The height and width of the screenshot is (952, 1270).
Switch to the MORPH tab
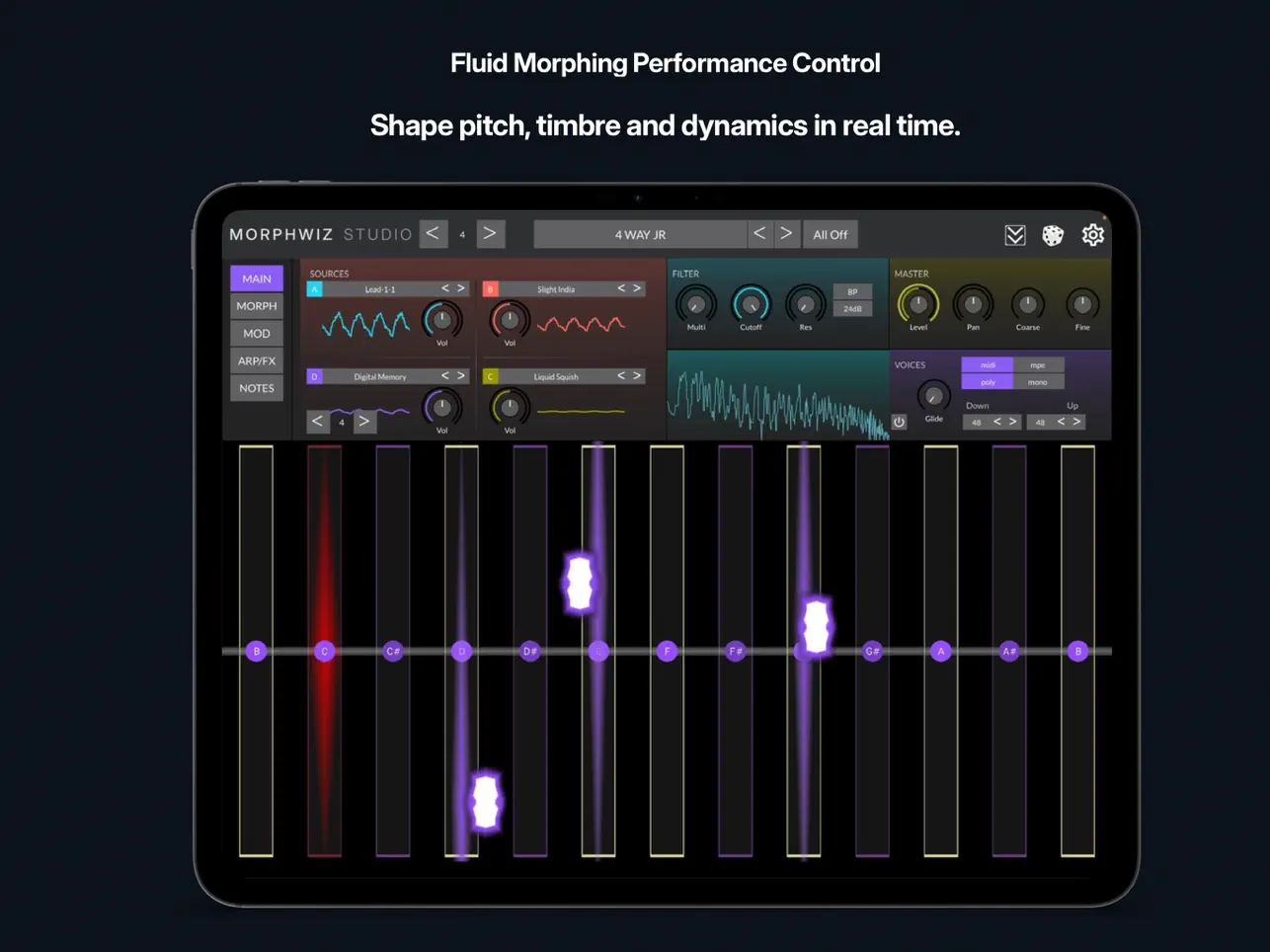[257, 306]
